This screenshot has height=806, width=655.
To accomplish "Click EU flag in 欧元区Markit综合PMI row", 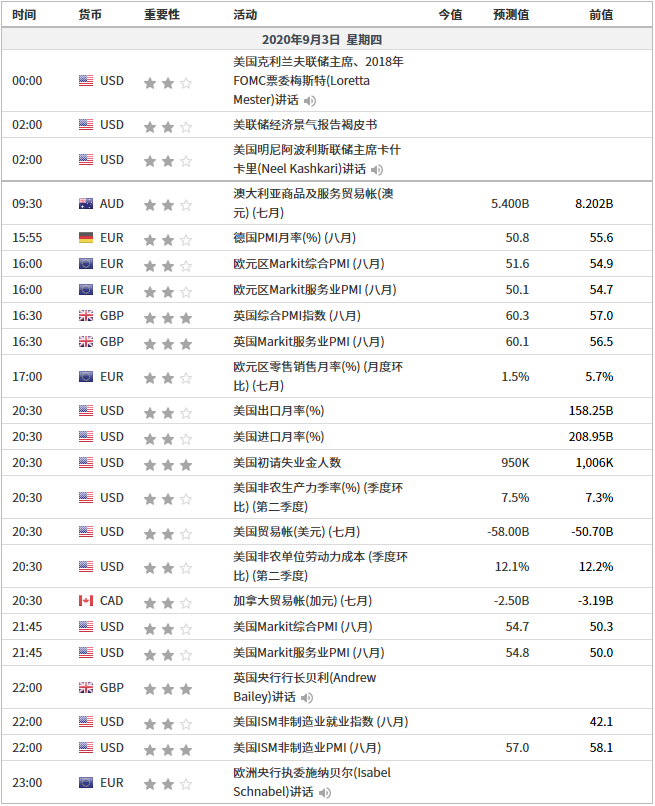I will click(x=86, y=264).
